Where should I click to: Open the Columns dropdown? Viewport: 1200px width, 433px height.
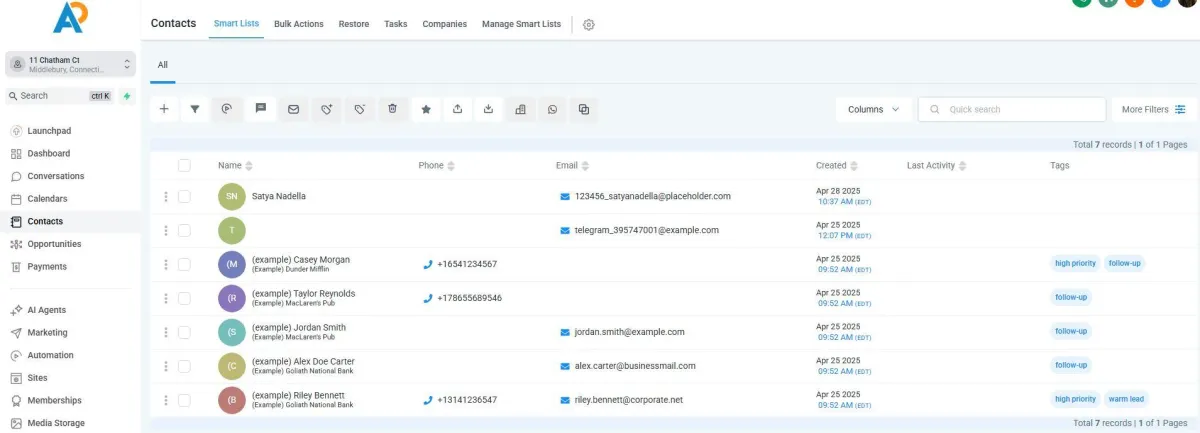(873, 110)
